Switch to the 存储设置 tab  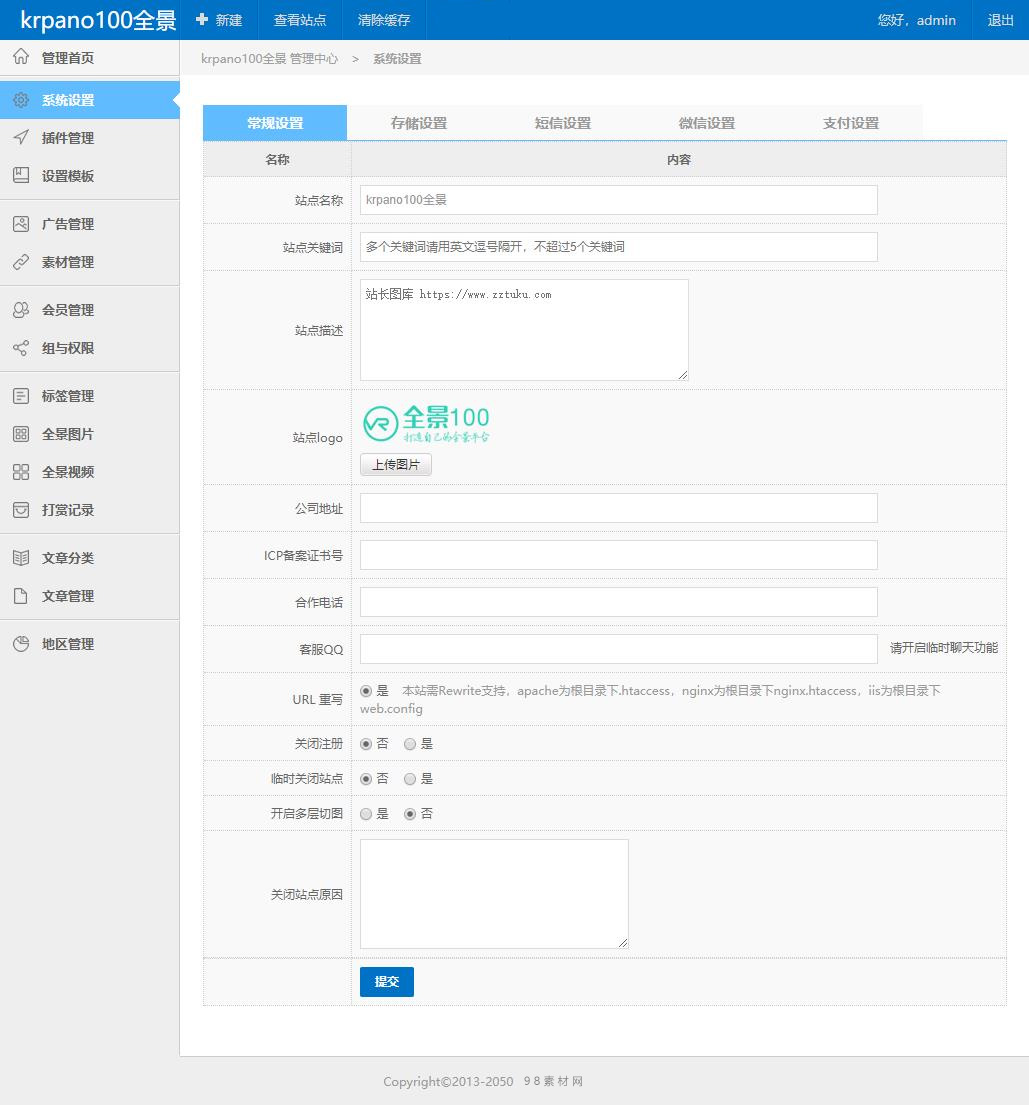tap(419, 123)
